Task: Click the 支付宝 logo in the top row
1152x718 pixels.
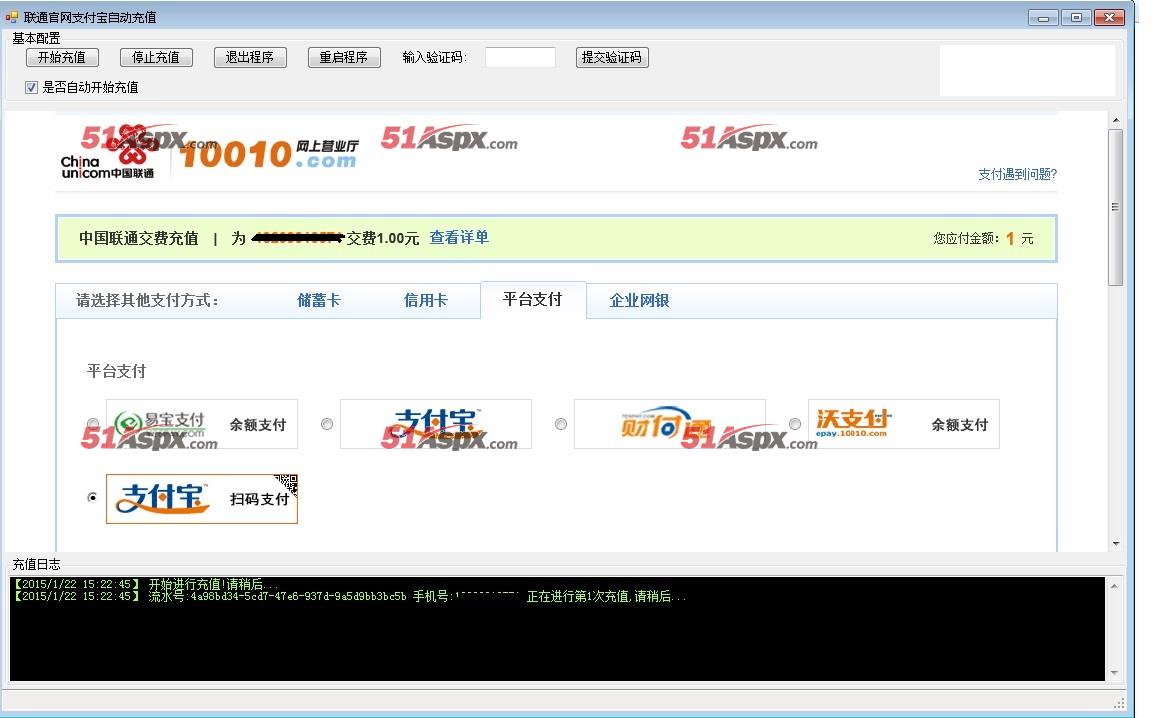Action: (x=436, y=424)
